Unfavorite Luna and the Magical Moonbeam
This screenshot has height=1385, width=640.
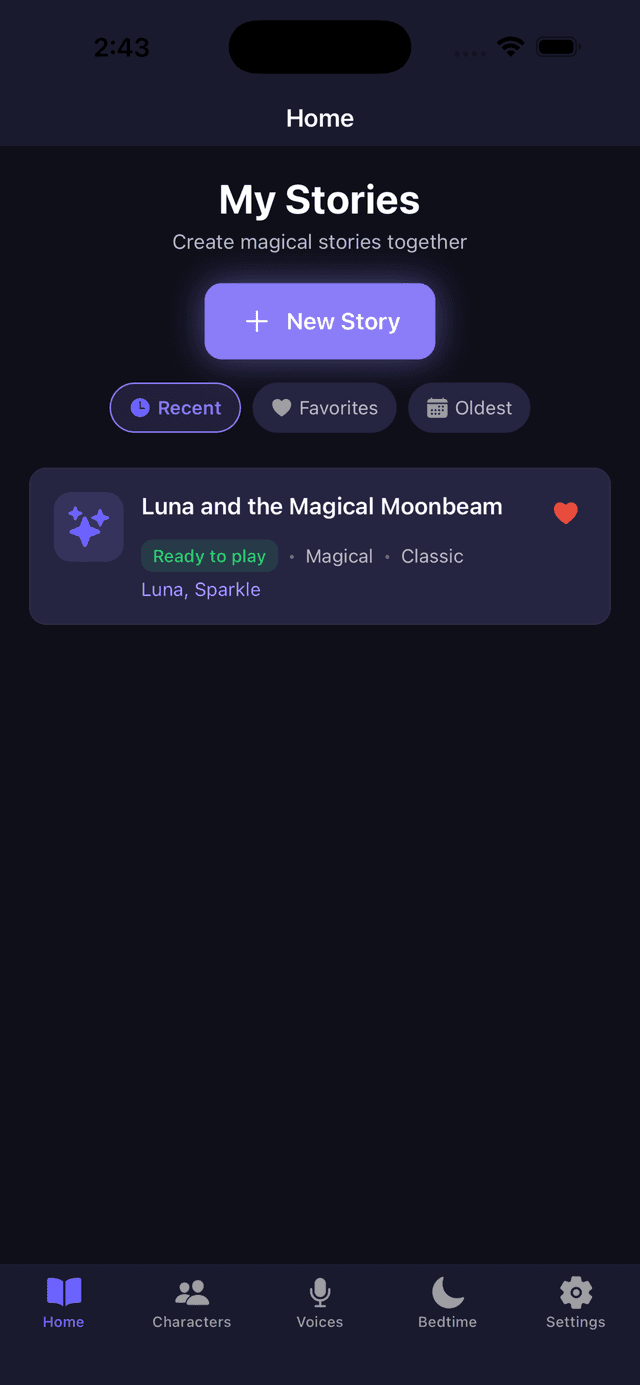pyautogui.click(x=566, y=513)
